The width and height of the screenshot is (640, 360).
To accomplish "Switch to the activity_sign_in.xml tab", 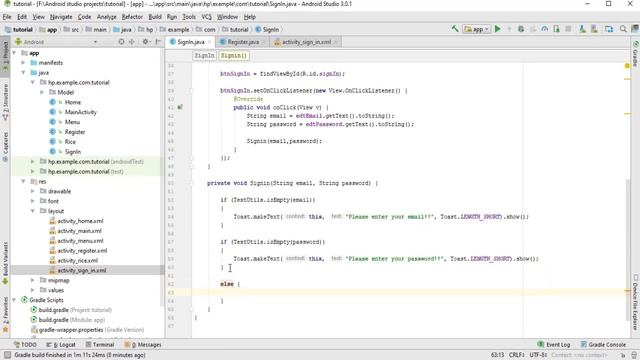I will coord(306,42).
